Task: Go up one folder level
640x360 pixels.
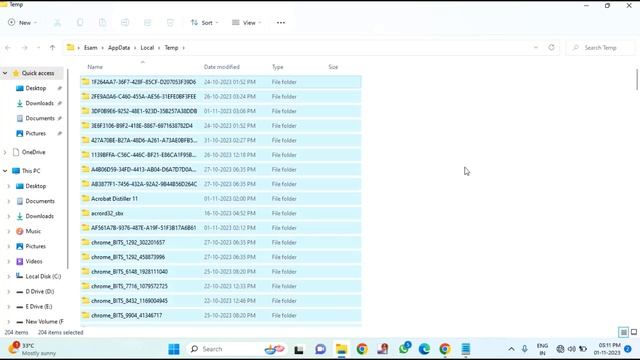Action: click(x=52, y=48)
